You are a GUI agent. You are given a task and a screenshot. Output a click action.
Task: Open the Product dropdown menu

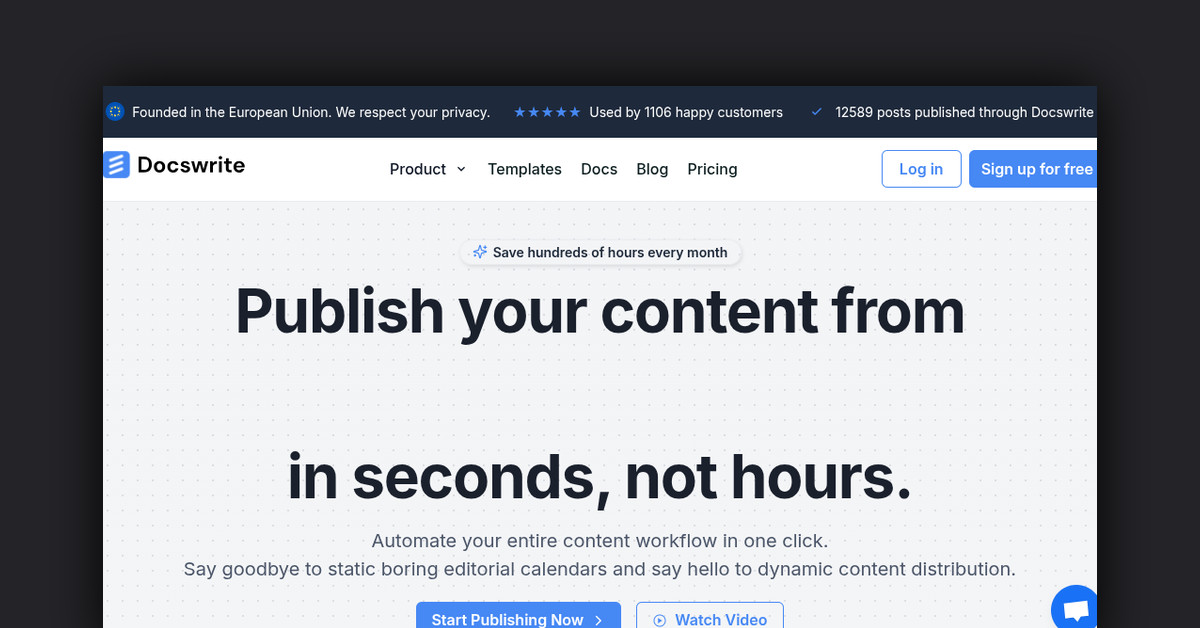click(418, 169)
